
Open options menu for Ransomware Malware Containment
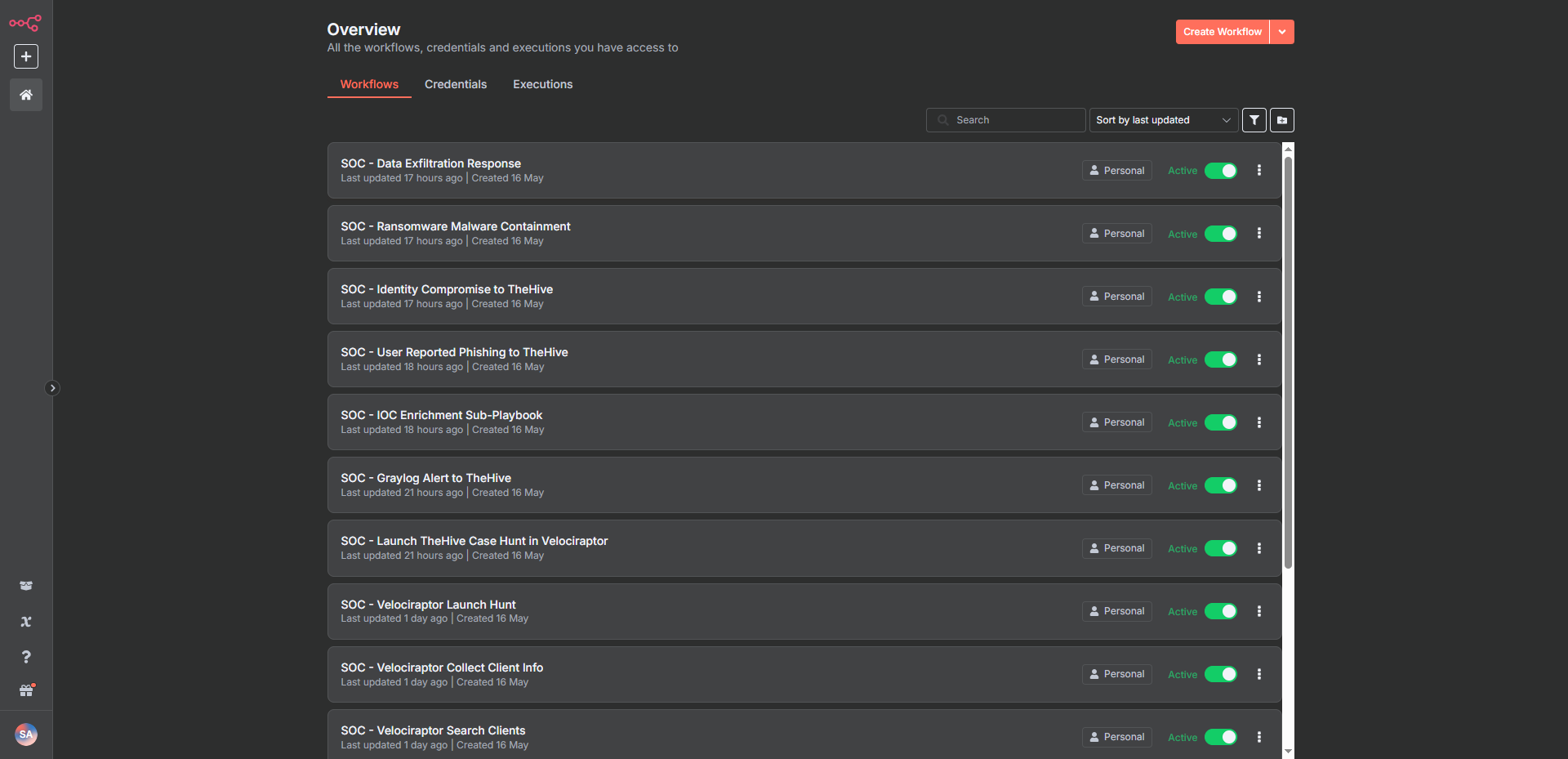1259,233
